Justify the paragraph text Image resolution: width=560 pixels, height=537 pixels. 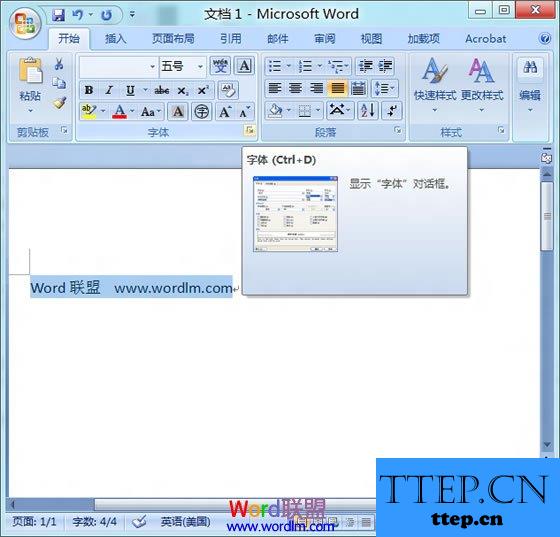coord(337,88)
